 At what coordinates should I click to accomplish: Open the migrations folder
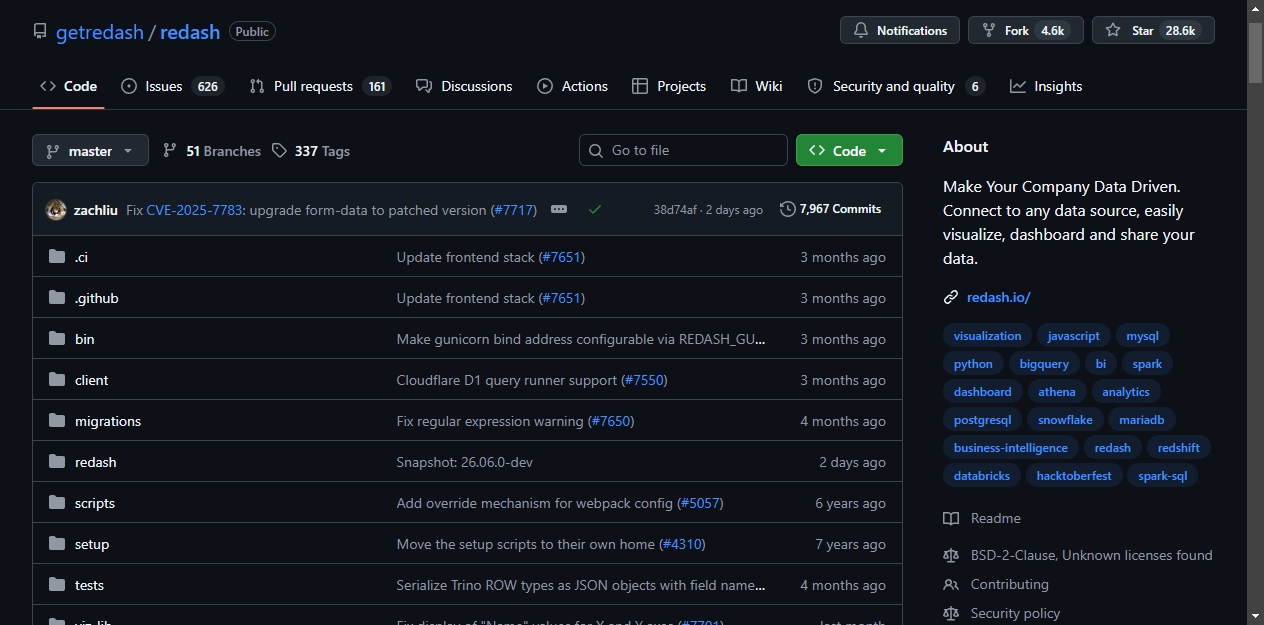(108, 421)
